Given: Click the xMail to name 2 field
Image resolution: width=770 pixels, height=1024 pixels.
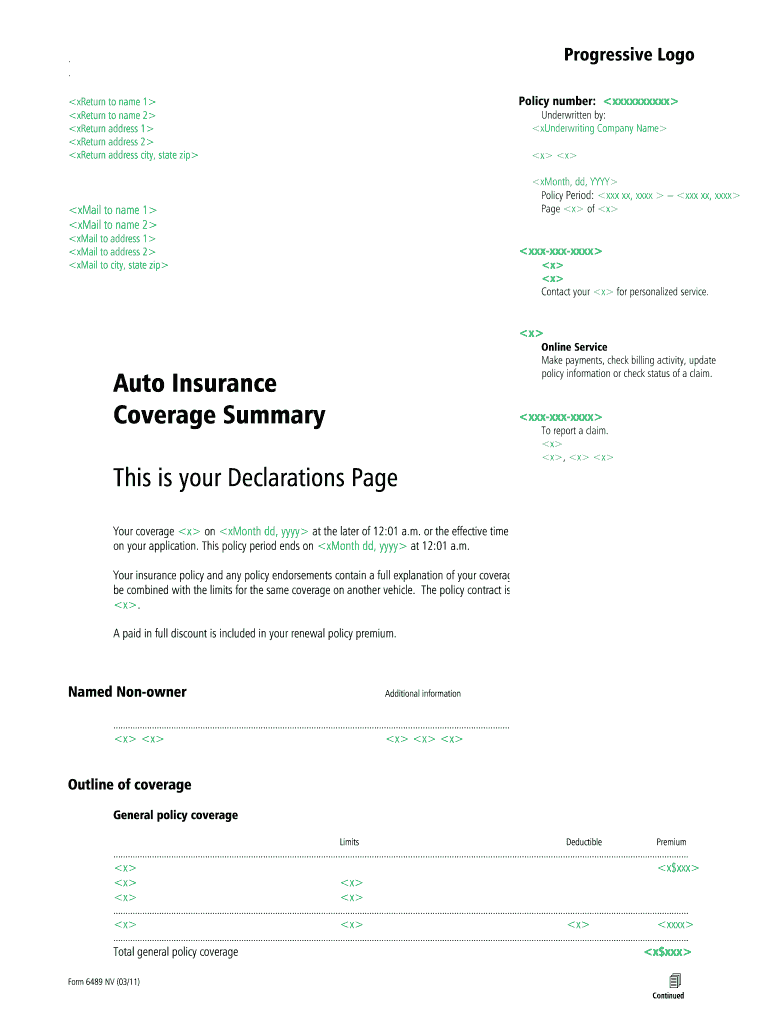Looking at the screenshot, I should (x=112, y=225).
